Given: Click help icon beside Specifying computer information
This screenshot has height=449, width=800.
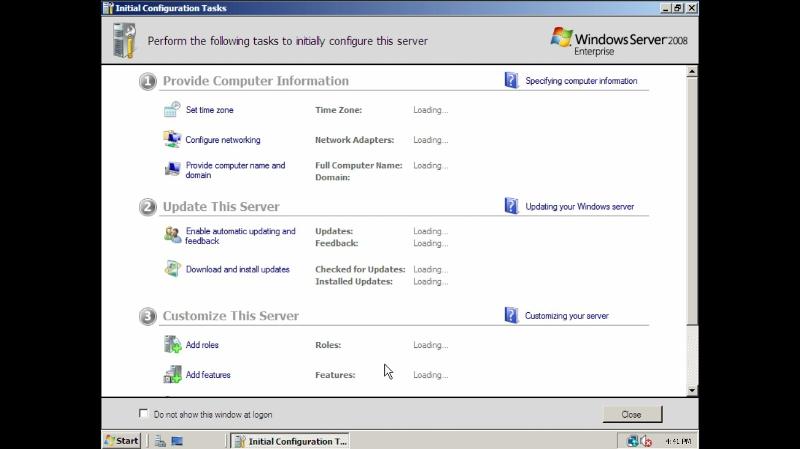Looking at the screenshot, I should point(511,80).
